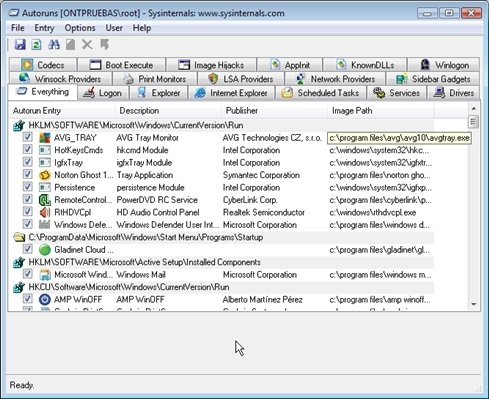Switch to the AppInit tab
The image size is (489, 399).
click(x=290, y=65)
